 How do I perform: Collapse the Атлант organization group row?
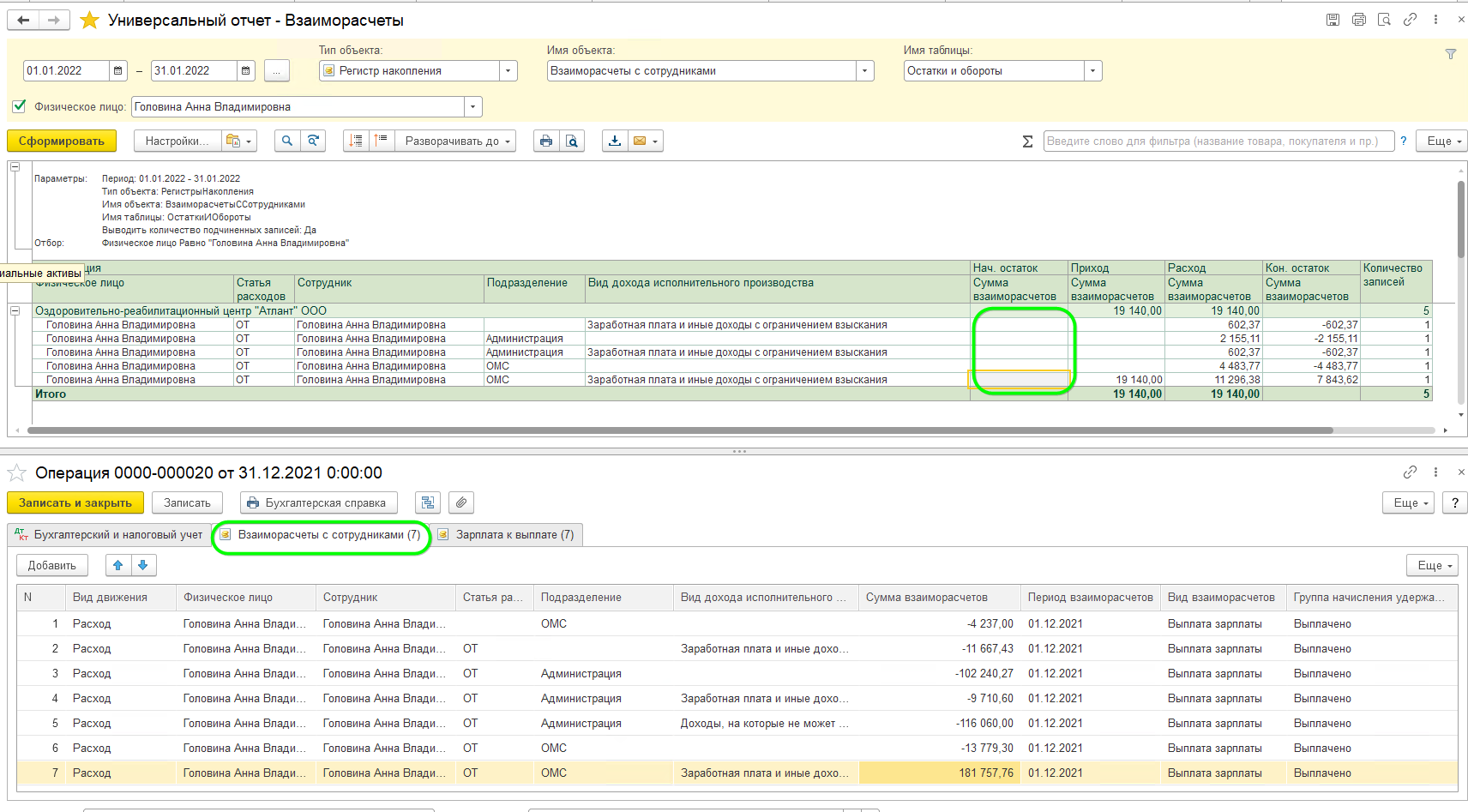(x=15, y=310)
